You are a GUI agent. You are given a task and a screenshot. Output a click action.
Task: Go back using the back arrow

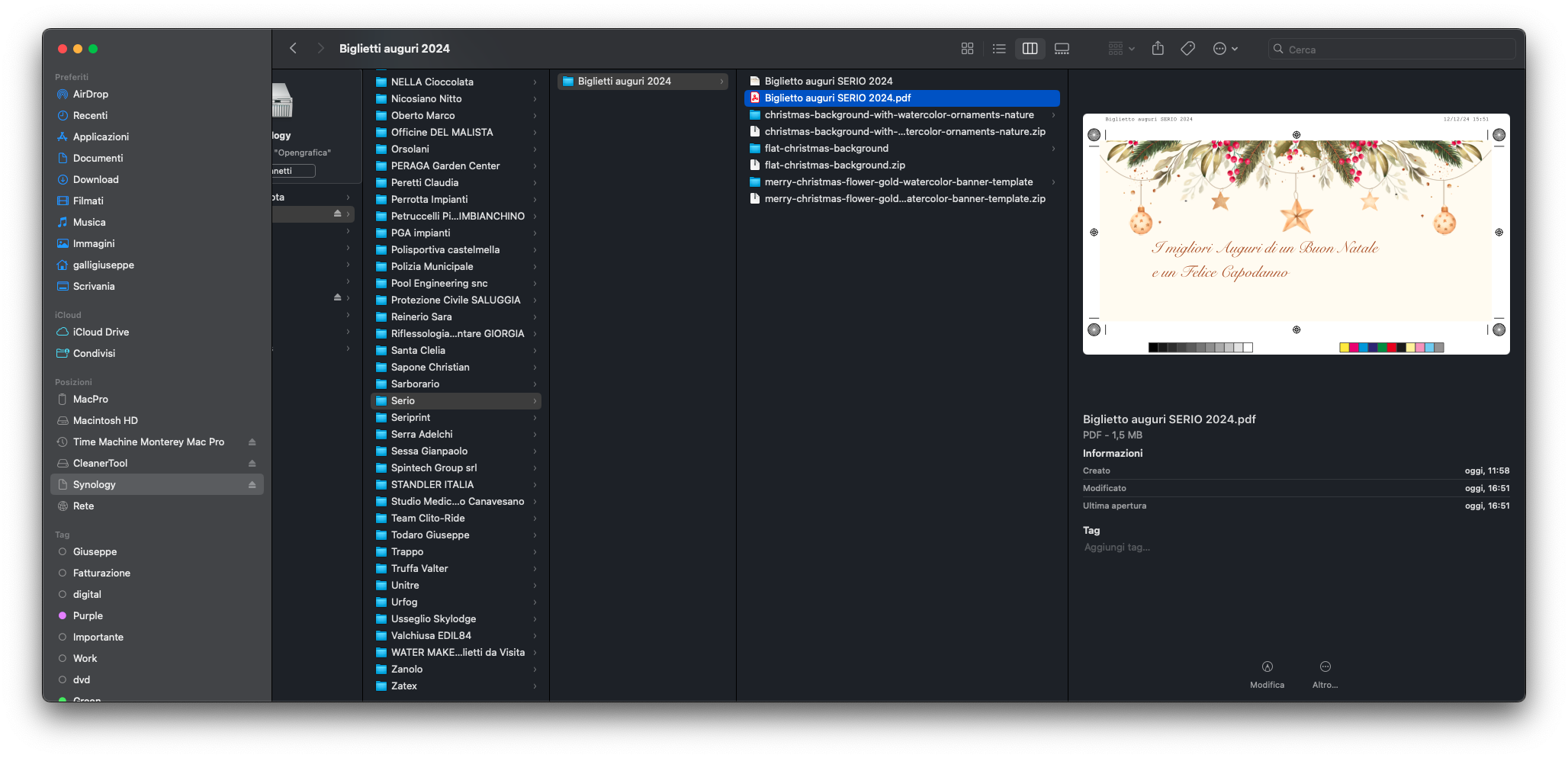point(294,49)
